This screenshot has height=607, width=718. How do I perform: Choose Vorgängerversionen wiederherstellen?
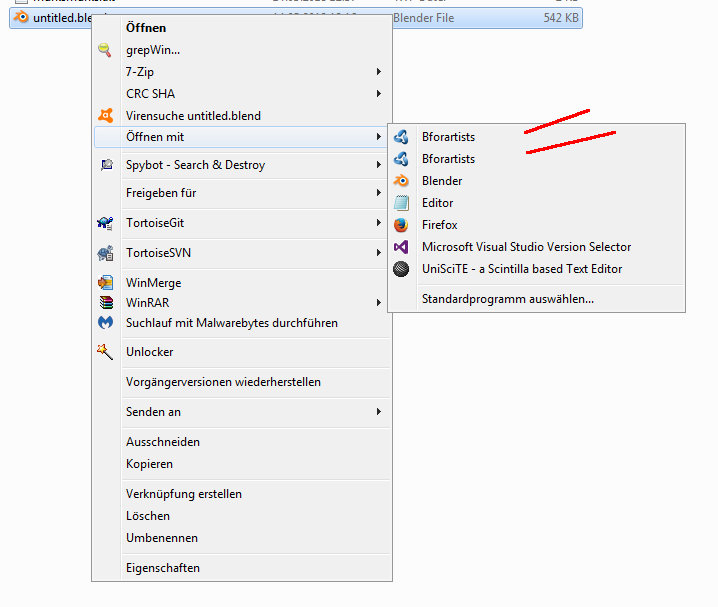(x=223, y=382)
